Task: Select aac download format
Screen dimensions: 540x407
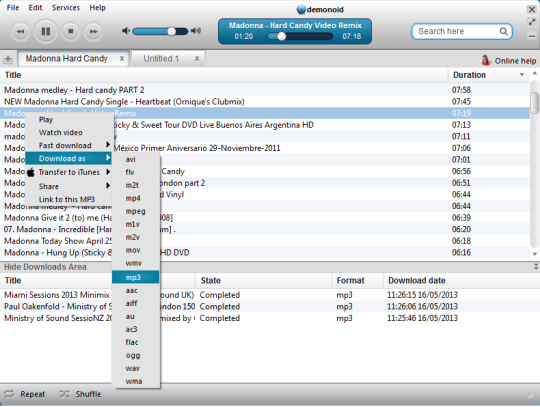Action: (x=136, y=291)
